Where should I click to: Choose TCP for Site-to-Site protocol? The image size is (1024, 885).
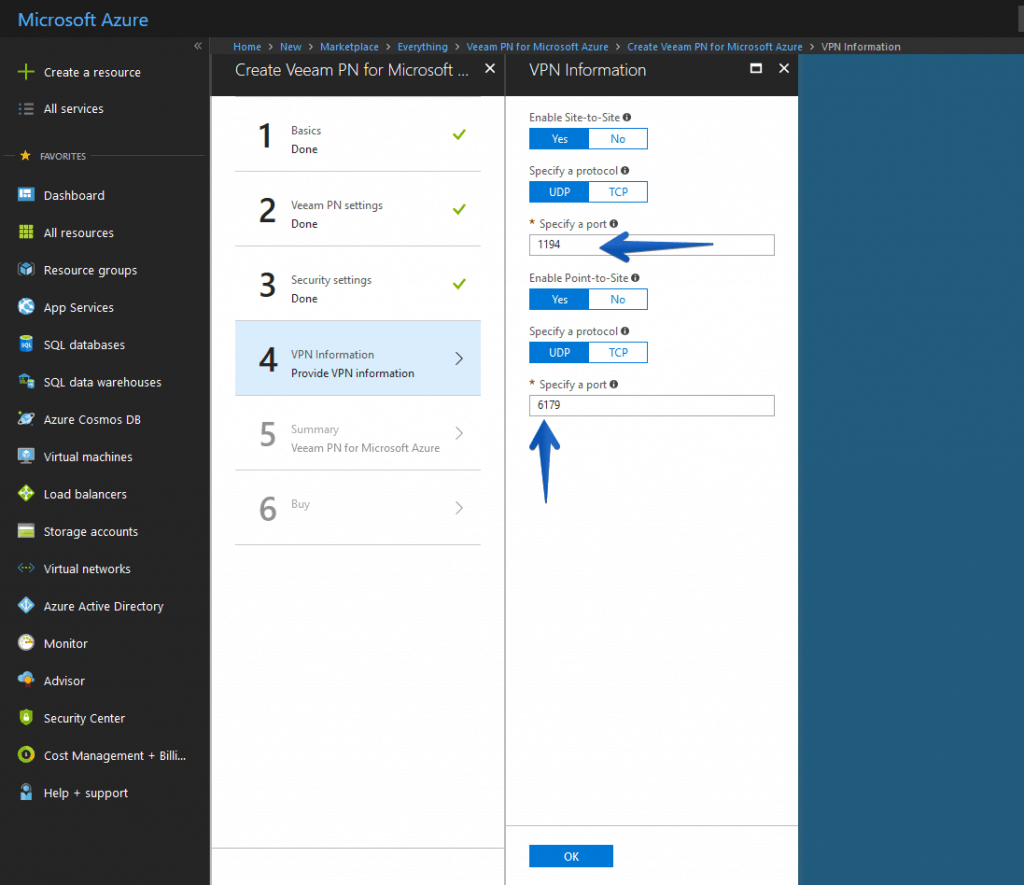(618, 192)
